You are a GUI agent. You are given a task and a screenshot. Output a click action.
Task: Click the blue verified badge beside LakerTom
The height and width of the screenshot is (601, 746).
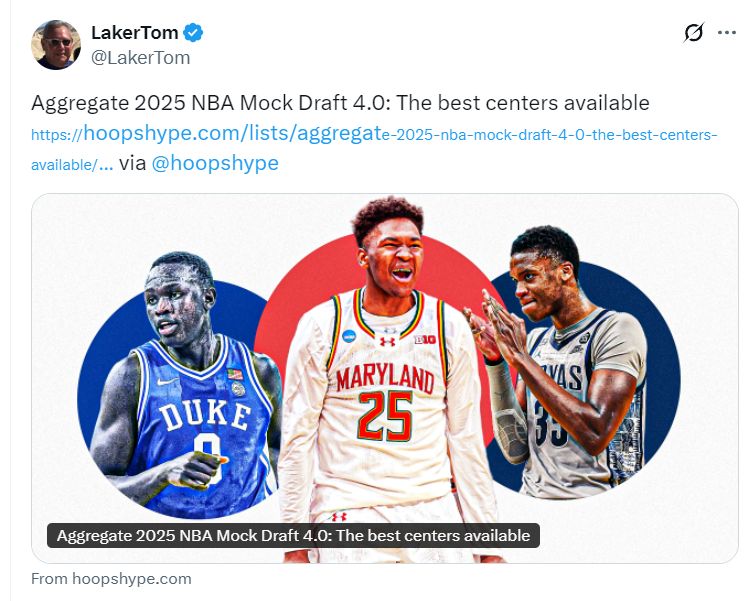pyautogui.click(x=193, y=33)
